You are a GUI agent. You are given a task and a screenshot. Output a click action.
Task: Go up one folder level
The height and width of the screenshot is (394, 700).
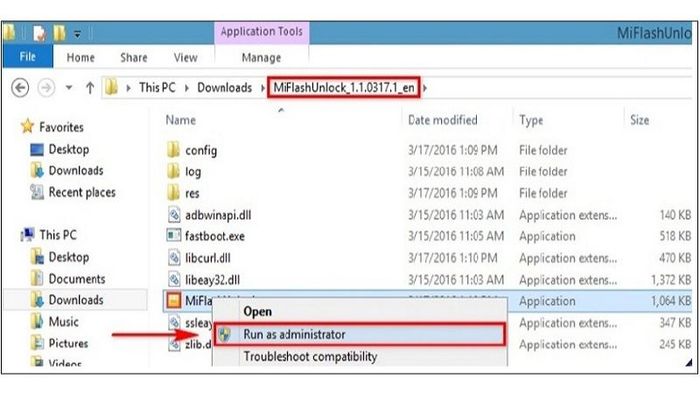tap(90, 88)
